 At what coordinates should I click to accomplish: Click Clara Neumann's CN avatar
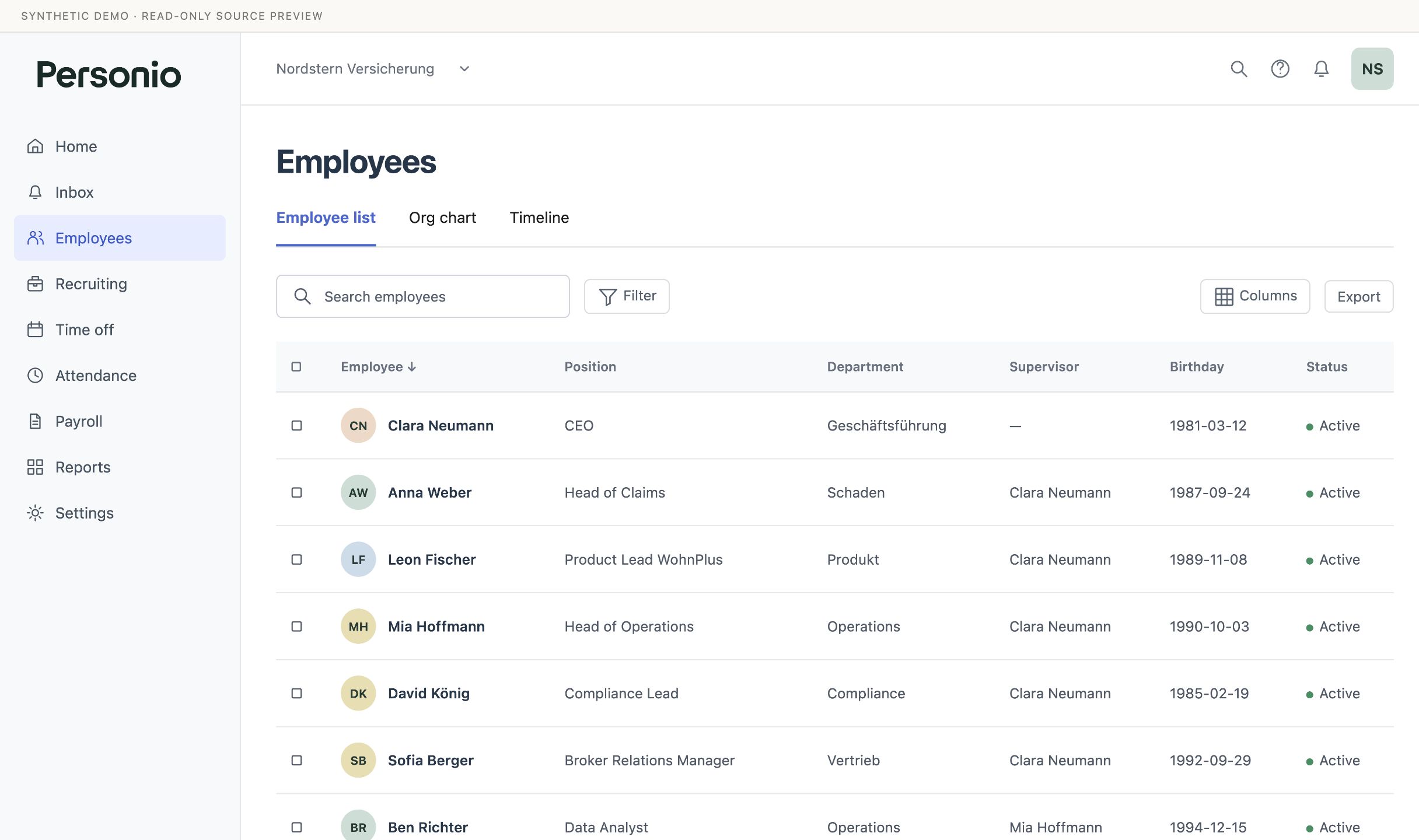pyautogui.click(x=358, y=425)
